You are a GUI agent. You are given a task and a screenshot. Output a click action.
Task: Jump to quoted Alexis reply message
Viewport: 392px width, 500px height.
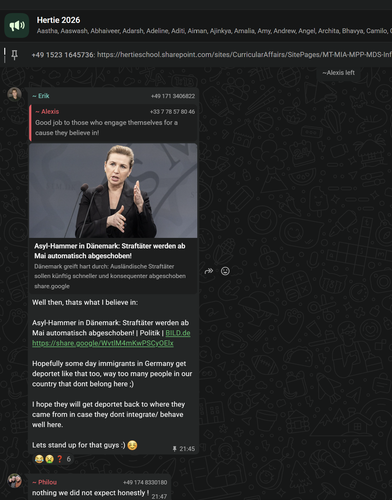point(113,122)
